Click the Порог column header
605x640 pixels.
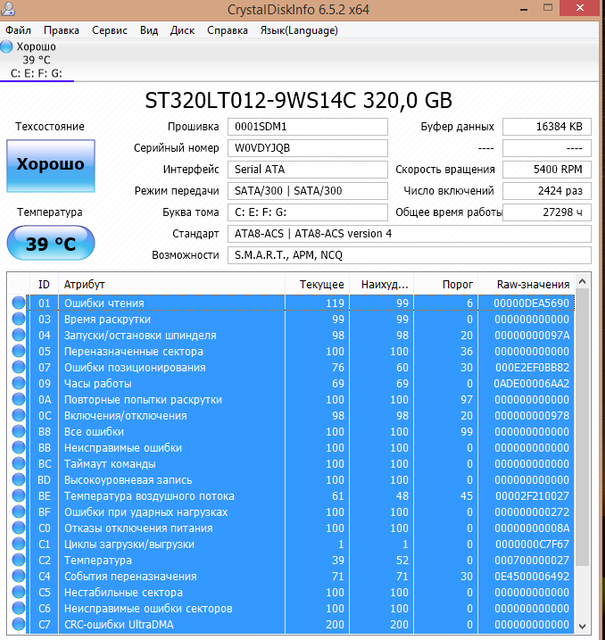tap(446, 284)
